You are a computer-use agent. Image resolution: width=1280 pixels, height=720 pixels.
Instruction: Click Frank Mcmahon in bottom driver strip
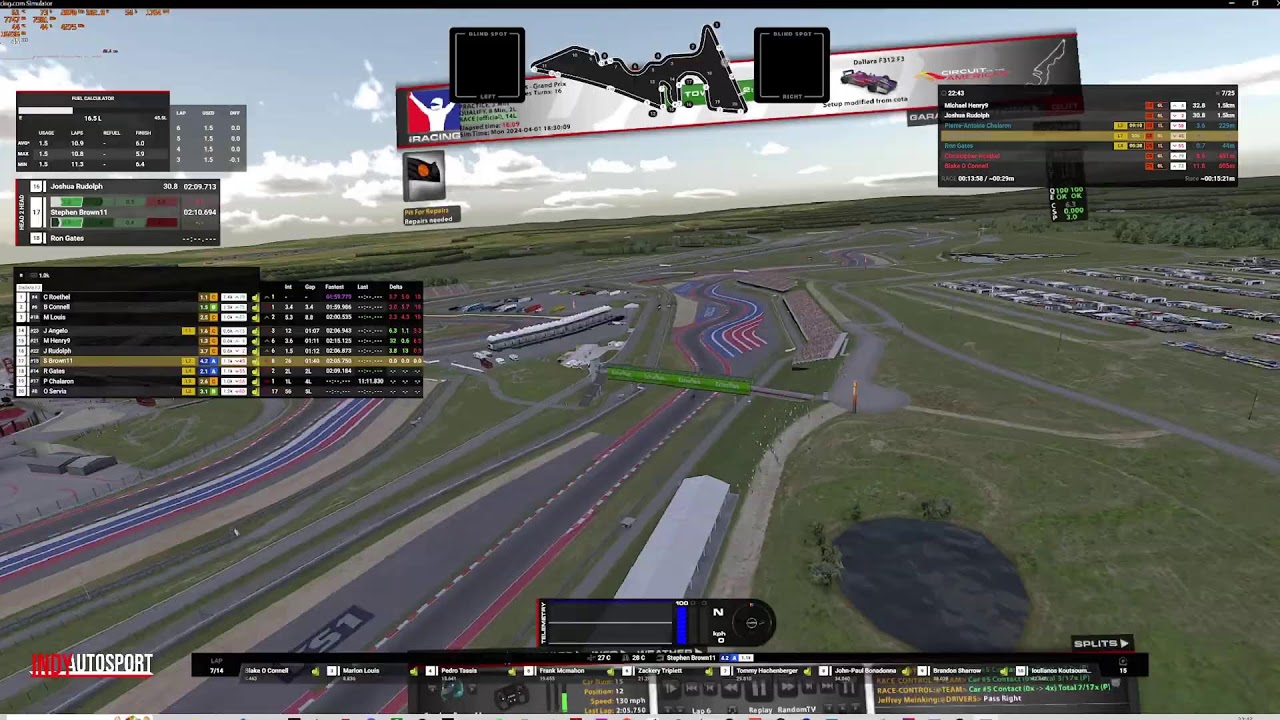[x=561, y=671]
